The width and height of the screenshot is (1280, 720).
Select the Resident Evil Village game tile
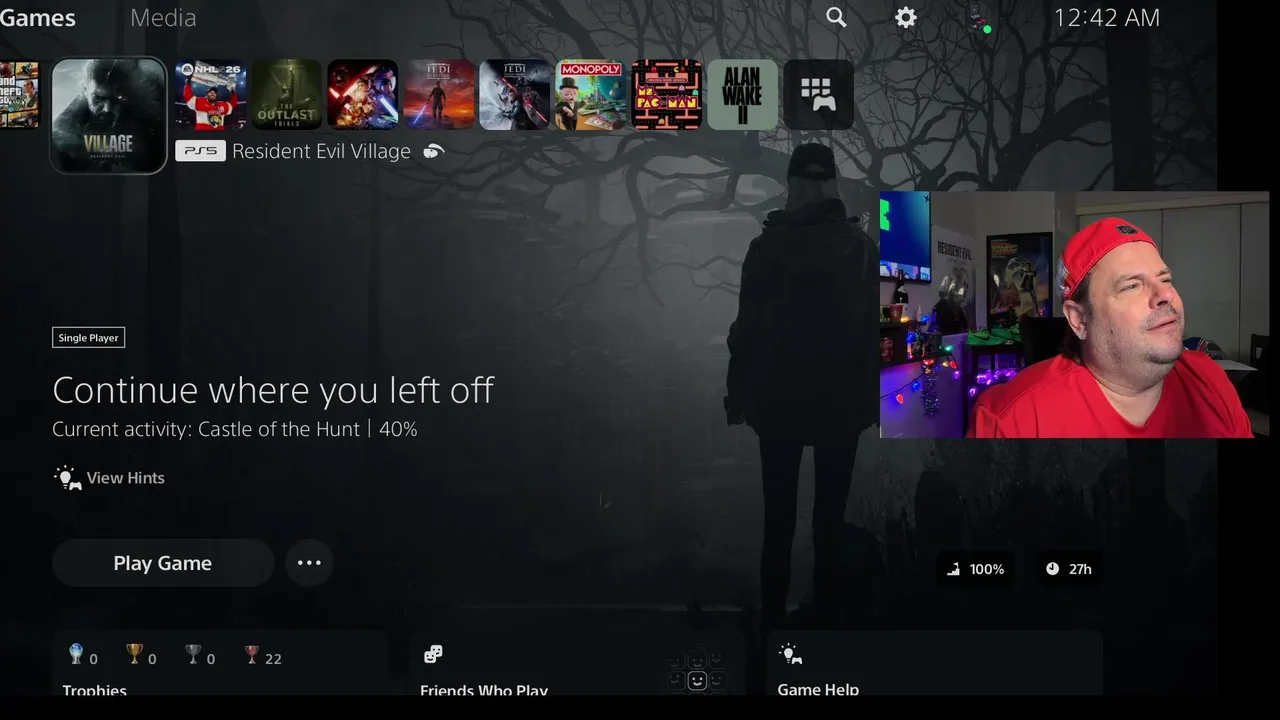click(108, 115)
